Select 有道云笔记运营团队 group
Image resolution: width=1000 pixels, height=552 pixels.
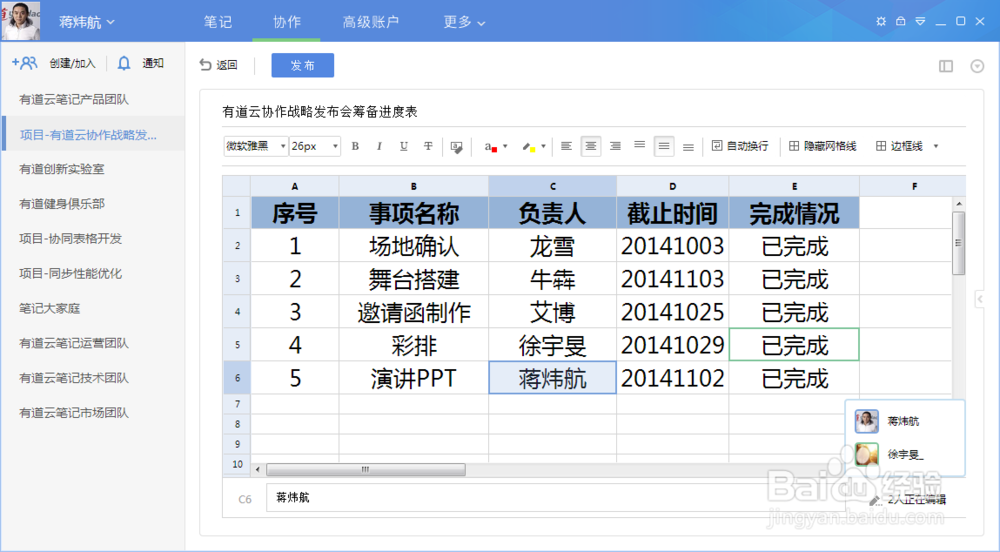click(93, 343)
